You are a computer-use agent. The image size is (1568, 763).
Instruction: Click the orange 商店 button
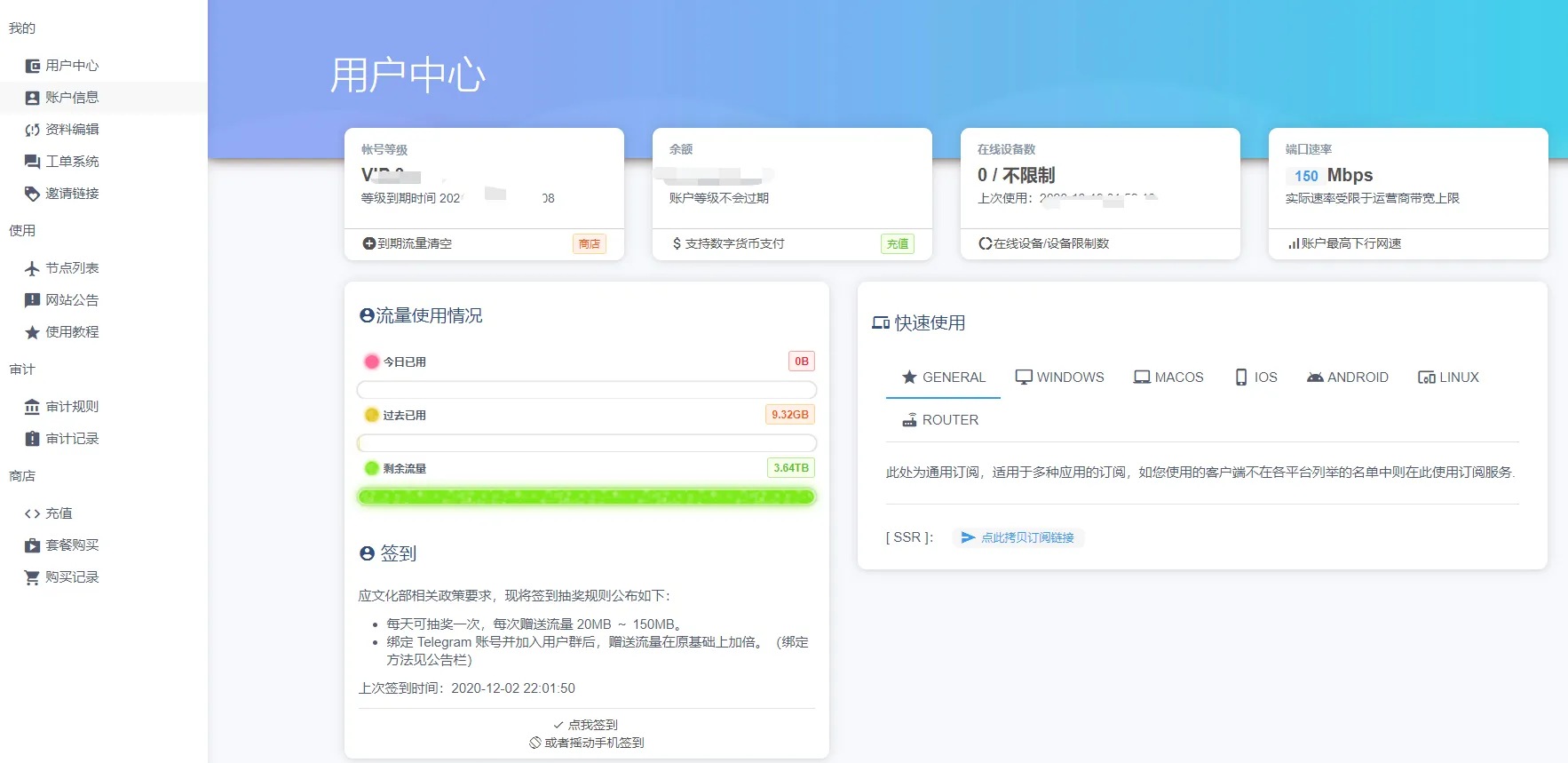[x=590, y=243]
